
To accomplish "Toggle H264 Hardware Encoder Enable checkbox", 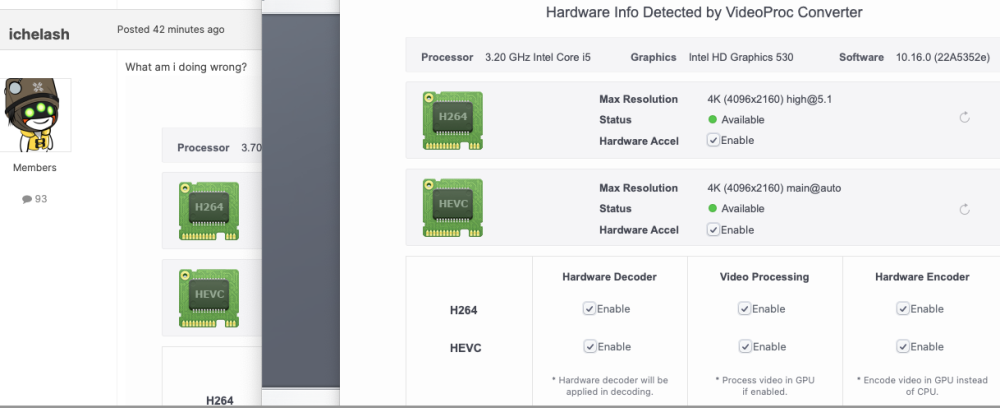I will [902, 309].
